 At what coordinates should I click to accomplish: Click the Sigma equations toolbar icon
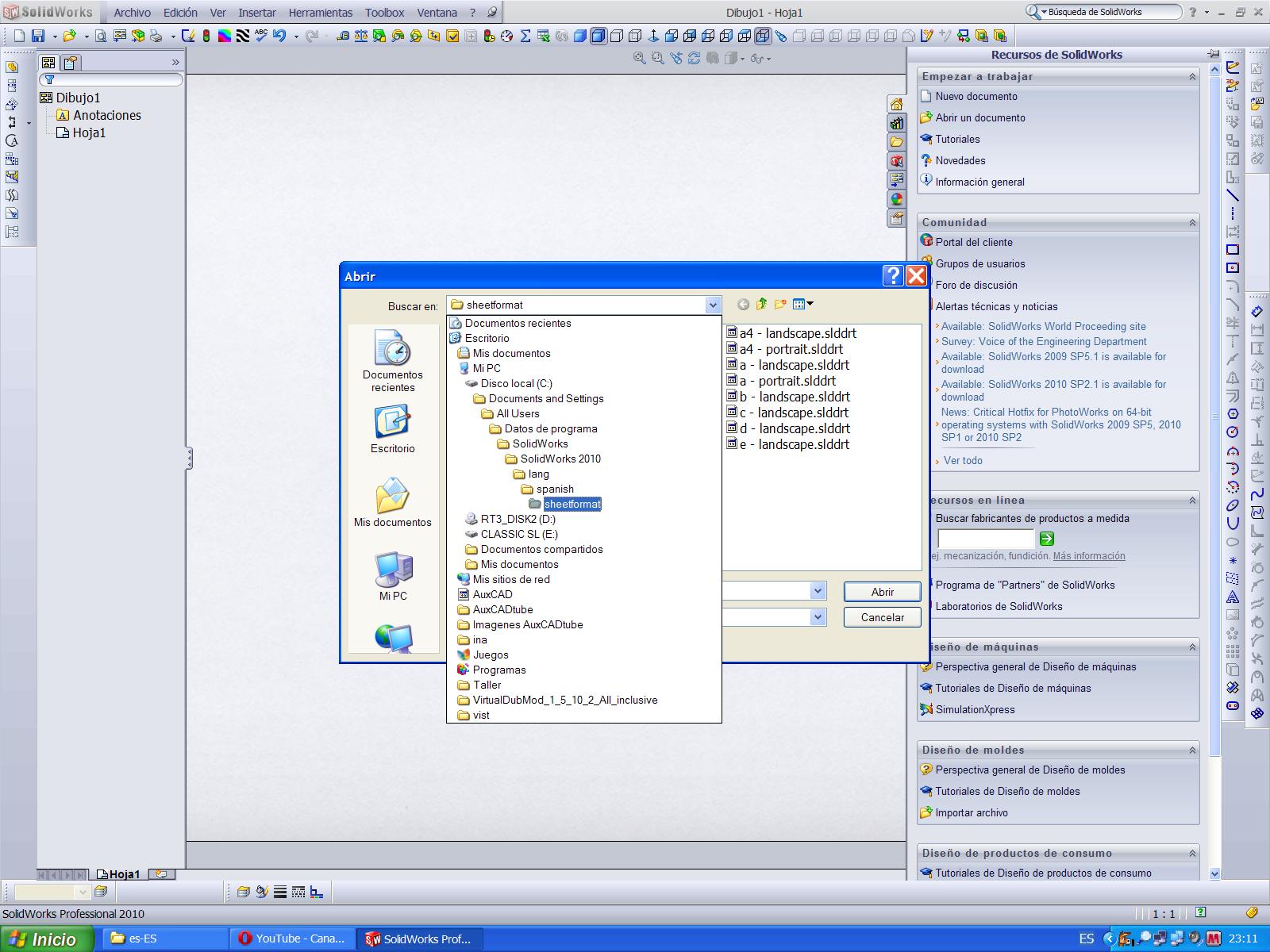coord(525,36)
